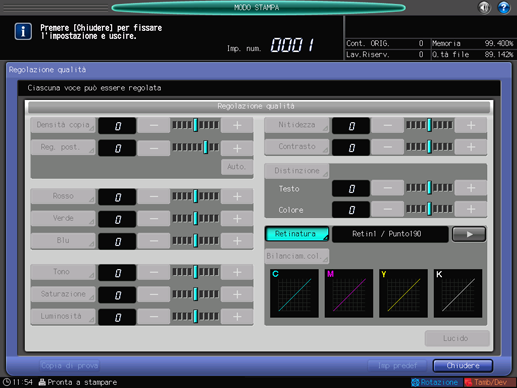
Task: Decrease Saturazione with minus button
Action: coord(154,294)
